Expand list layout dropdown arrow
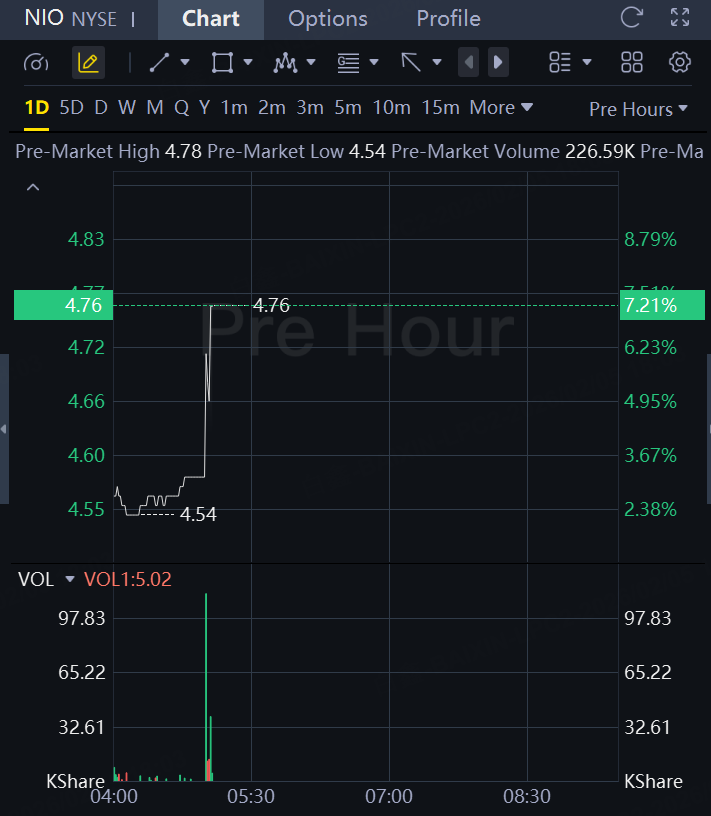The image size is (711, 816). click(x=587, y=62)
